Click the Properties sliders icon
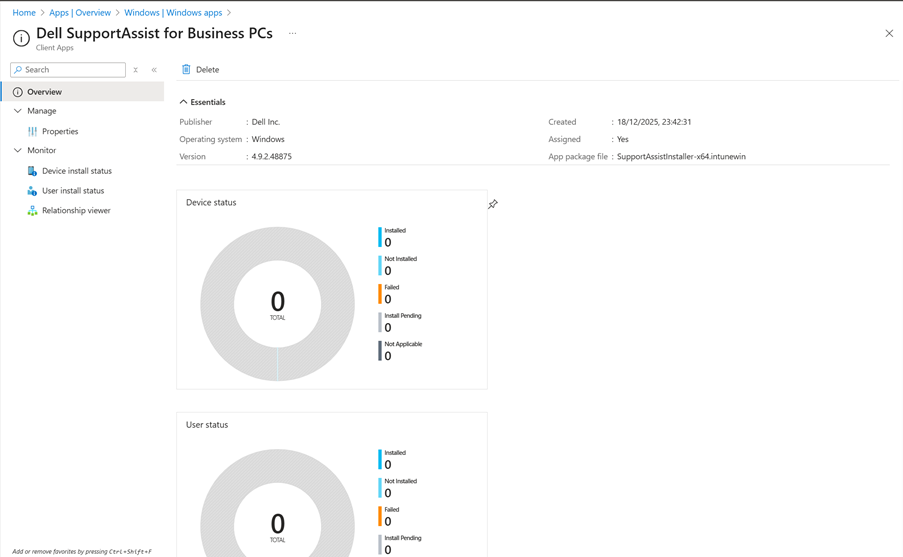Screen dimensions: 903x557 [32, 131]
